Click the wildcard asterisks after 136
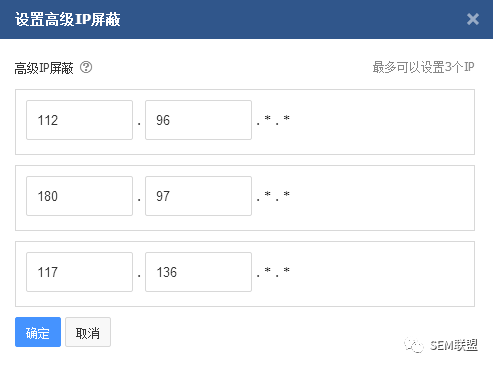This screenshot has width=493, height=367. [273, 272]
